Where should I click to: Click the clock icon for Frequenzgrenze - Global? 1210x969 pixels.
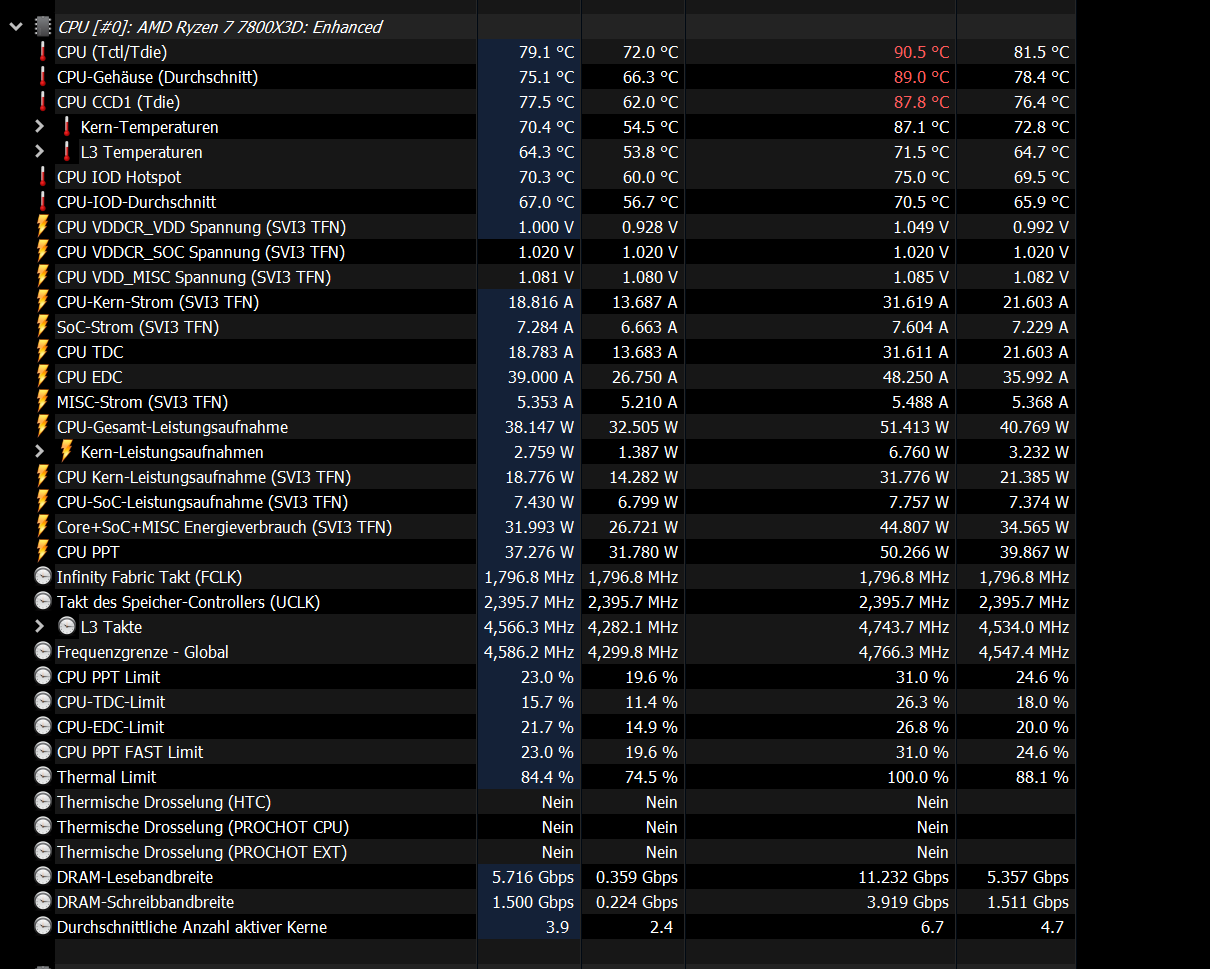(x=43, y=652)
